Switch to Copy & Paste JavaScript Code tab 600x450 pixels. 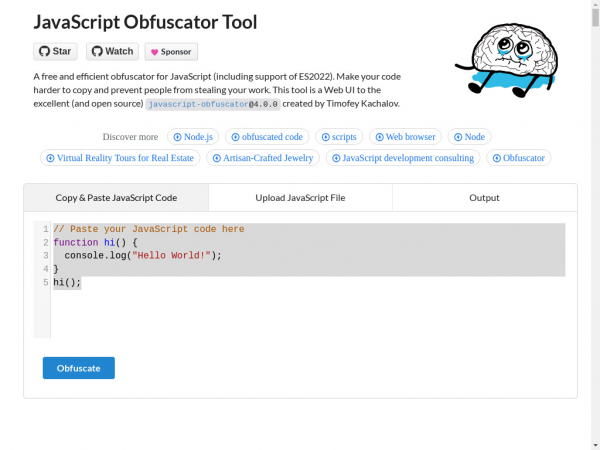pyautogui.click(x=116, y=198)
